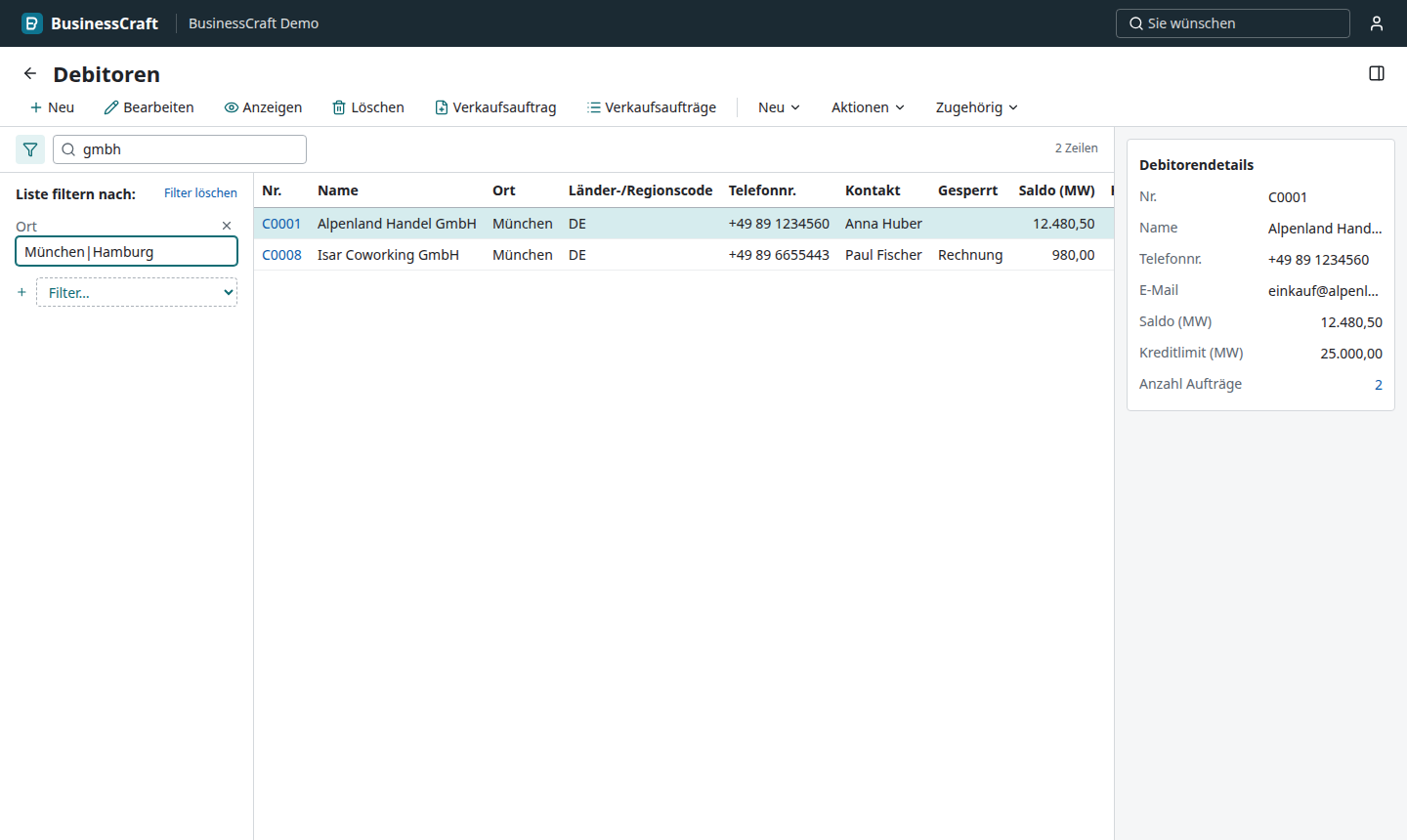Toggle the filter pane funnel icon

(30, 149)
